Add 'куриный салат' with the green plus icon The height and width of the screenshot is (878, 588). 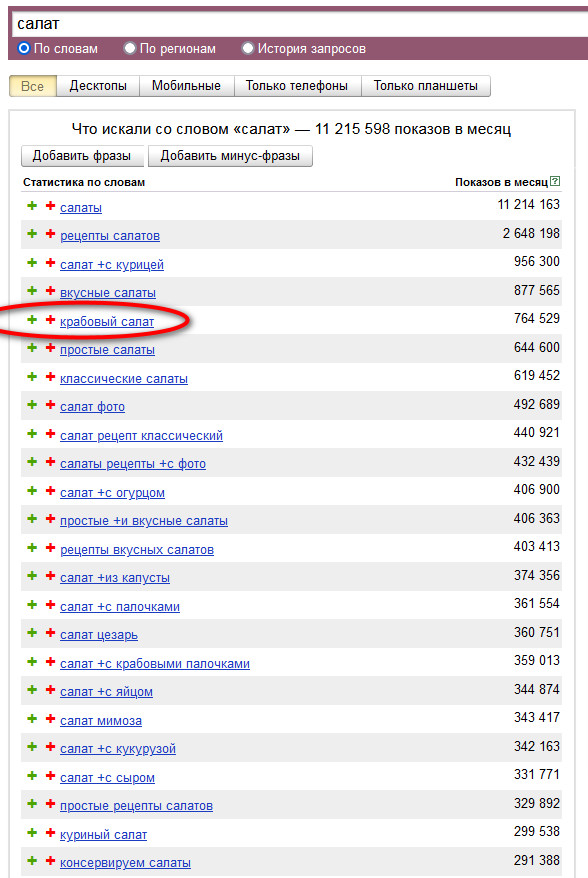(x=32, y=833)
